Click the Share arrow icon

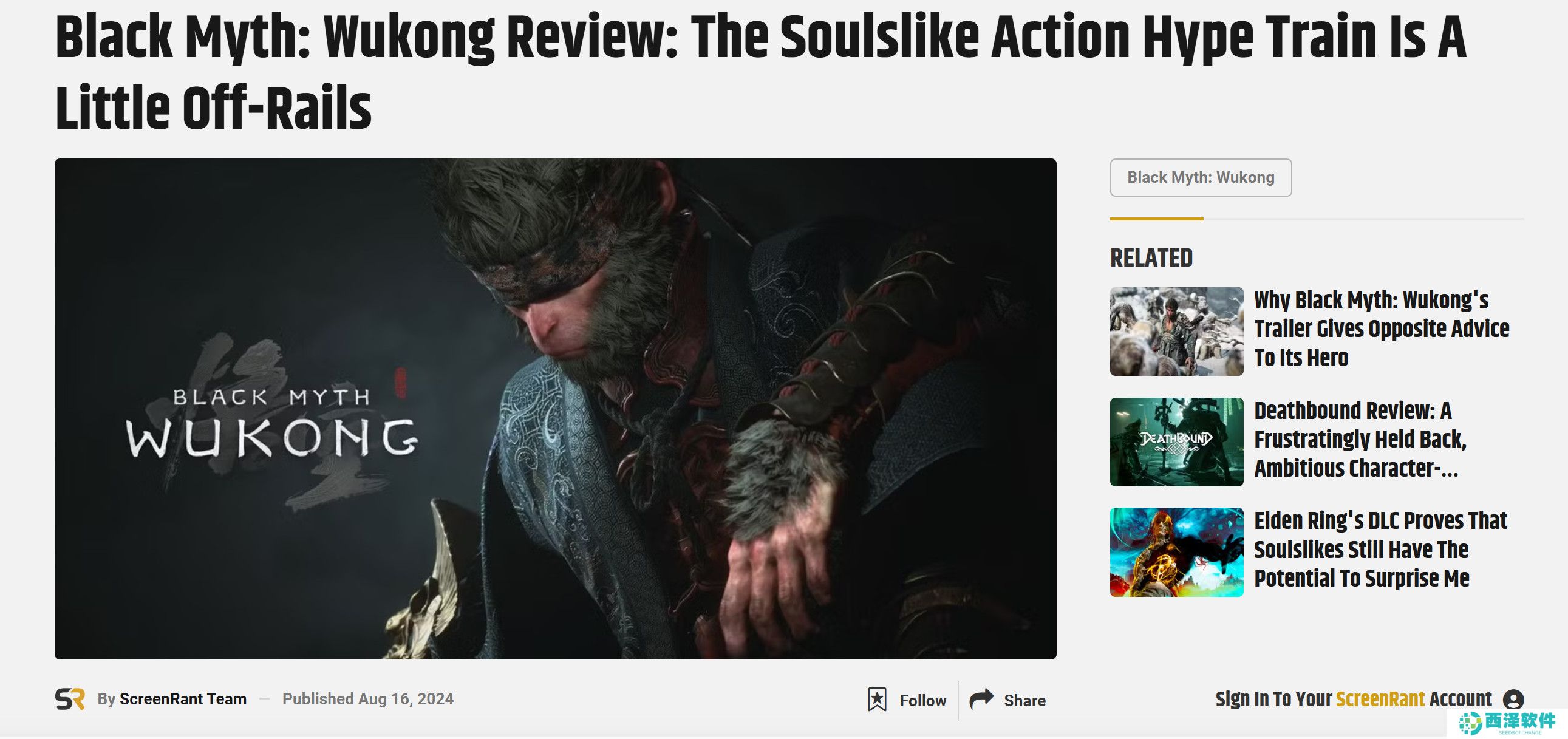[x=981, y=699]
